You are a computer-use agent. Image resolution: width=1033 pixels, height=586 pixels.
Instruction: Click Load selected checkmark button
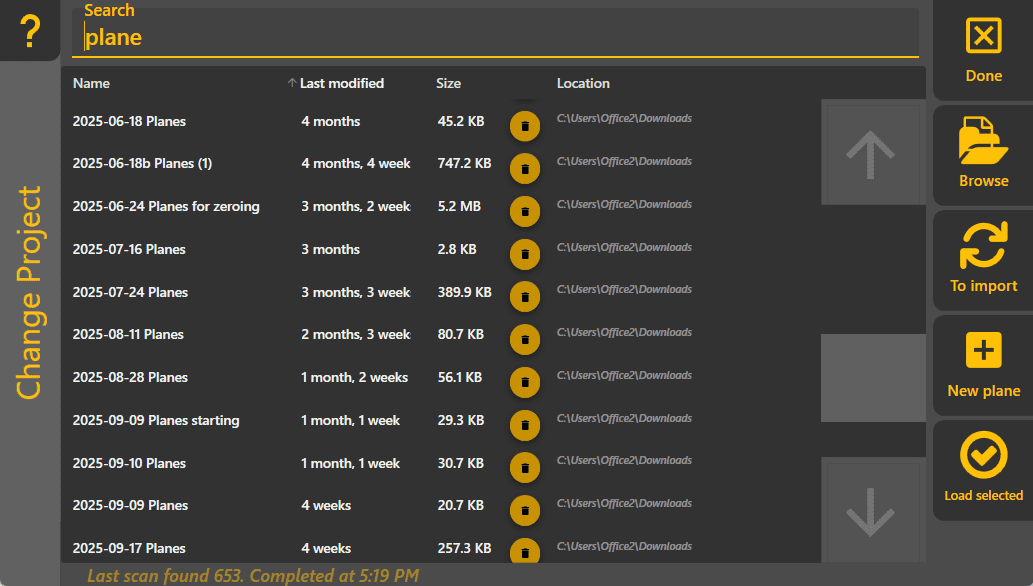pos(983,468)
